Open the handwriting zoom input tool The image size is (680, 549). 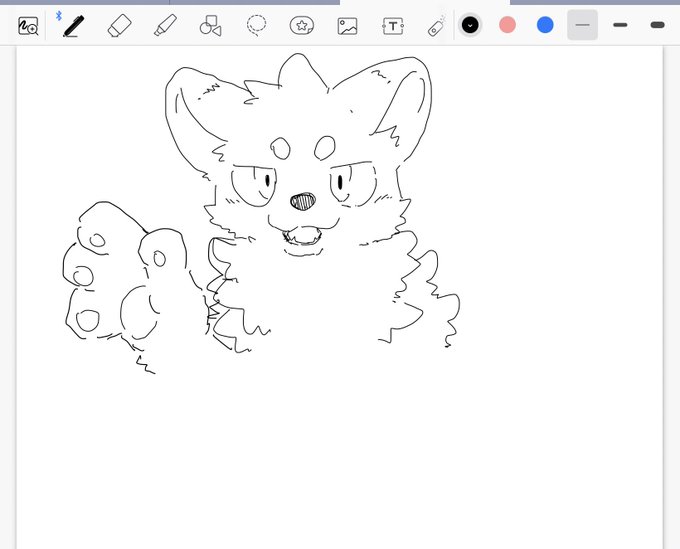click(28, 26)
